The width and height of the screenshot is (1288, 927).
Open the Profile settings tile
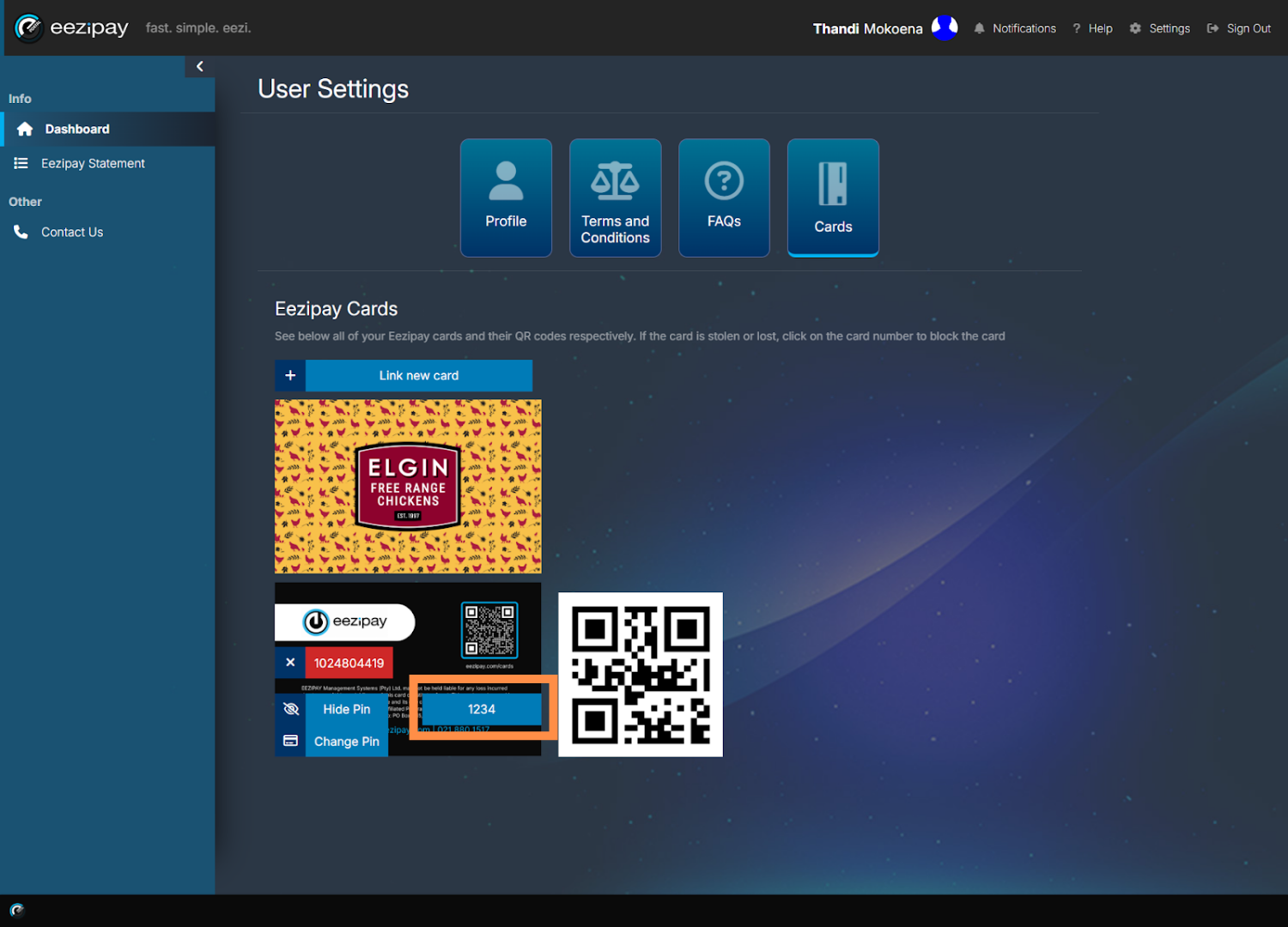(x=506, y=197)
